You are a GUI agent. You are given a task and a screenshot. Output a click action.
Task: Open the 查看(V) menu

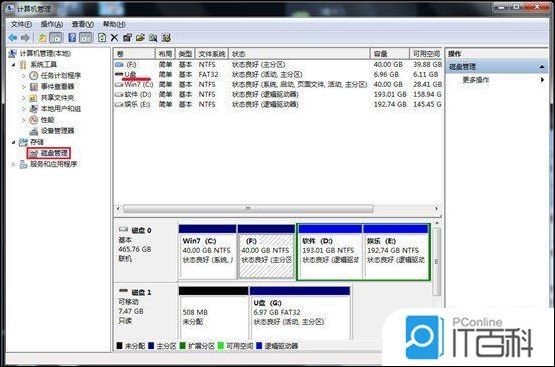[82, 24]
